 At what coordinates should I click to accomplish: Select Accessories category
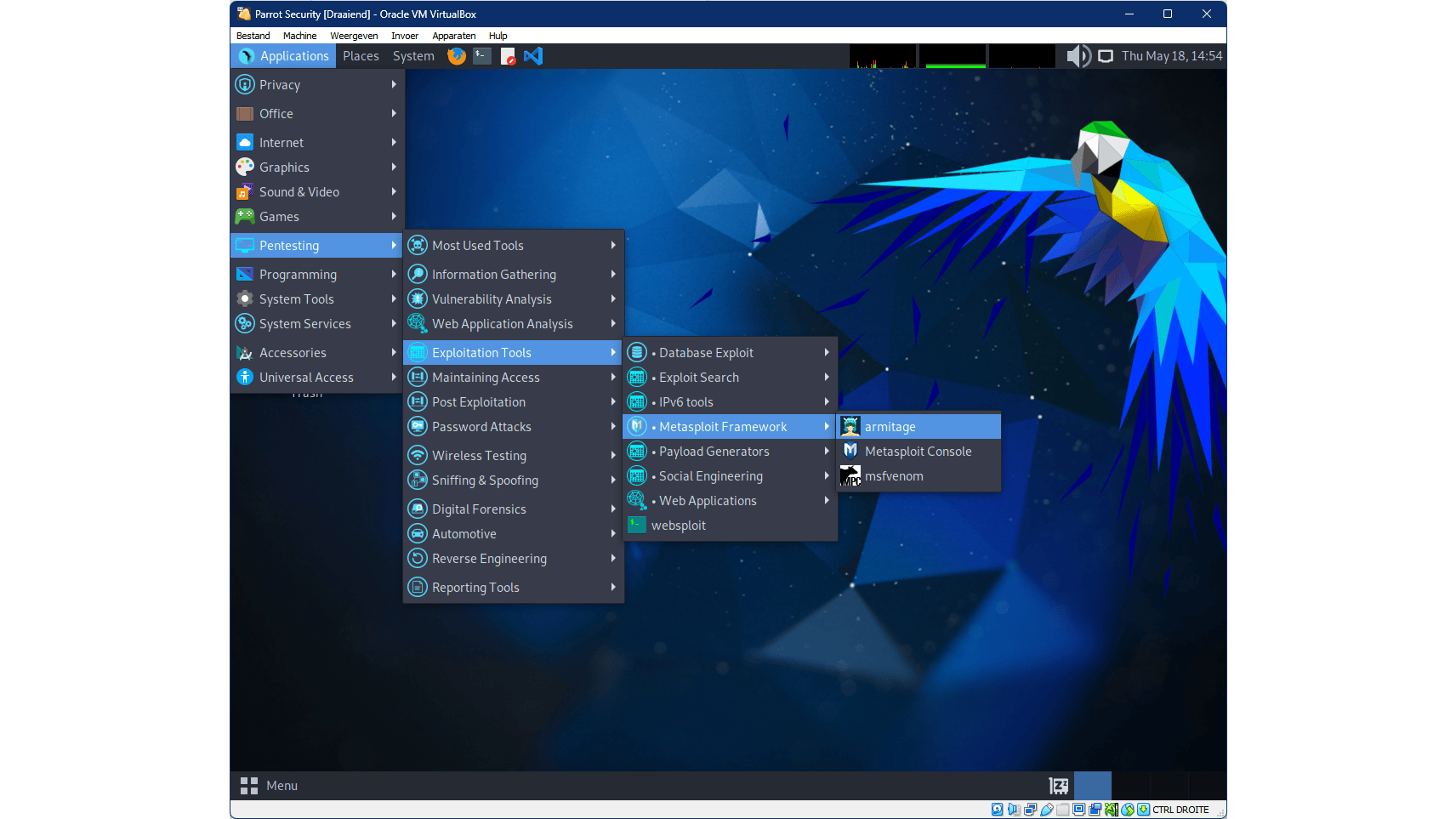[316, 353]
